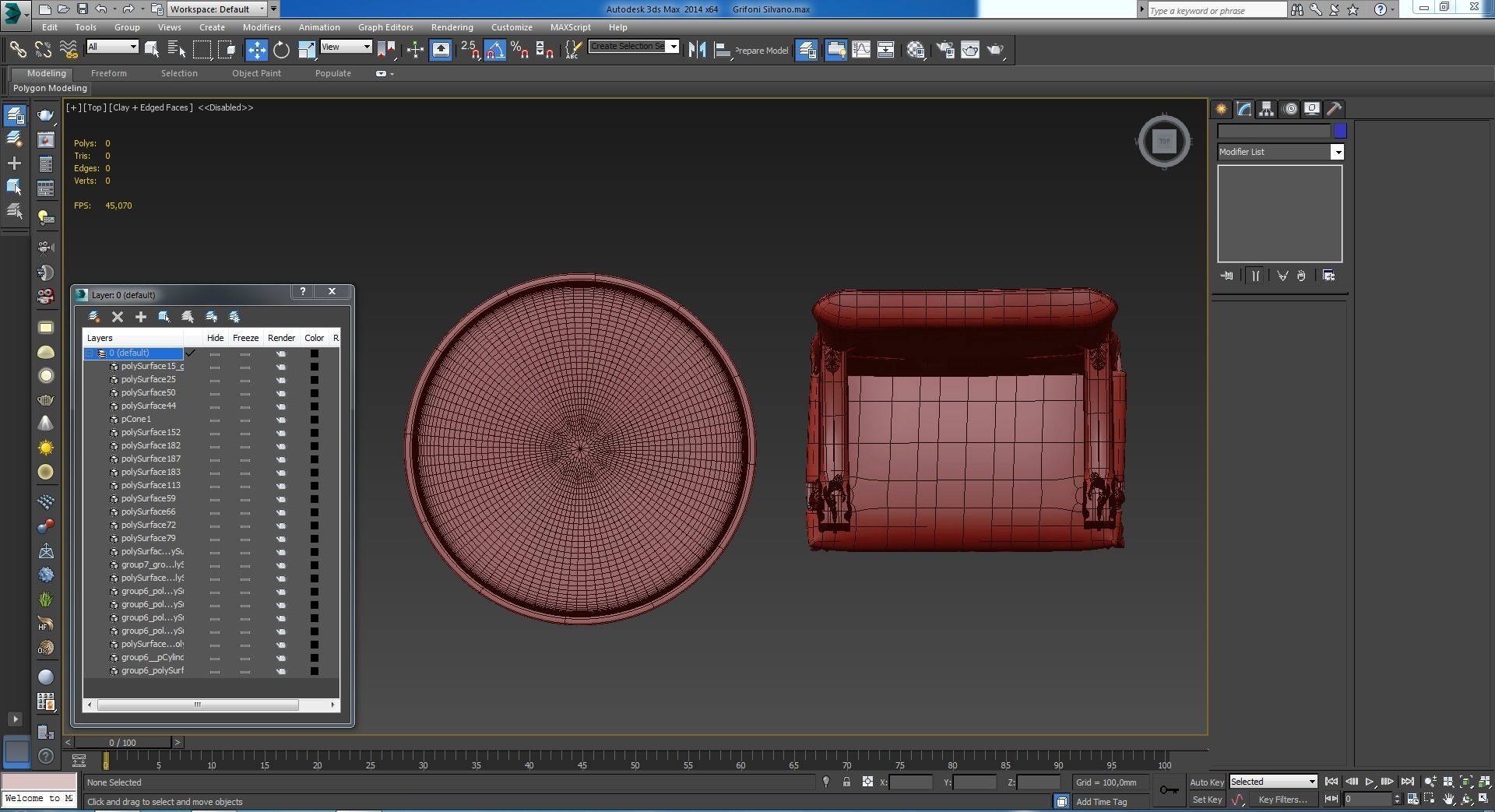Click Add Time Tag
1495x812 pixels.
pyautogui.click(x=1101, y=802)
